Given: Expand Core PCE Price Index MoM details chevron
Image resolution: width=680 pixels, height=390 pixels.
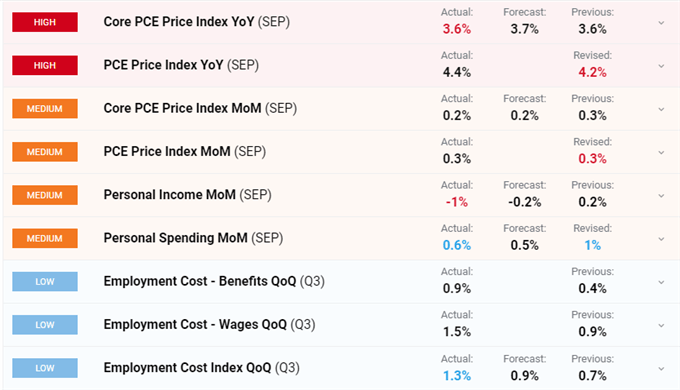Looking at the screenshot, I should point(661,109).
